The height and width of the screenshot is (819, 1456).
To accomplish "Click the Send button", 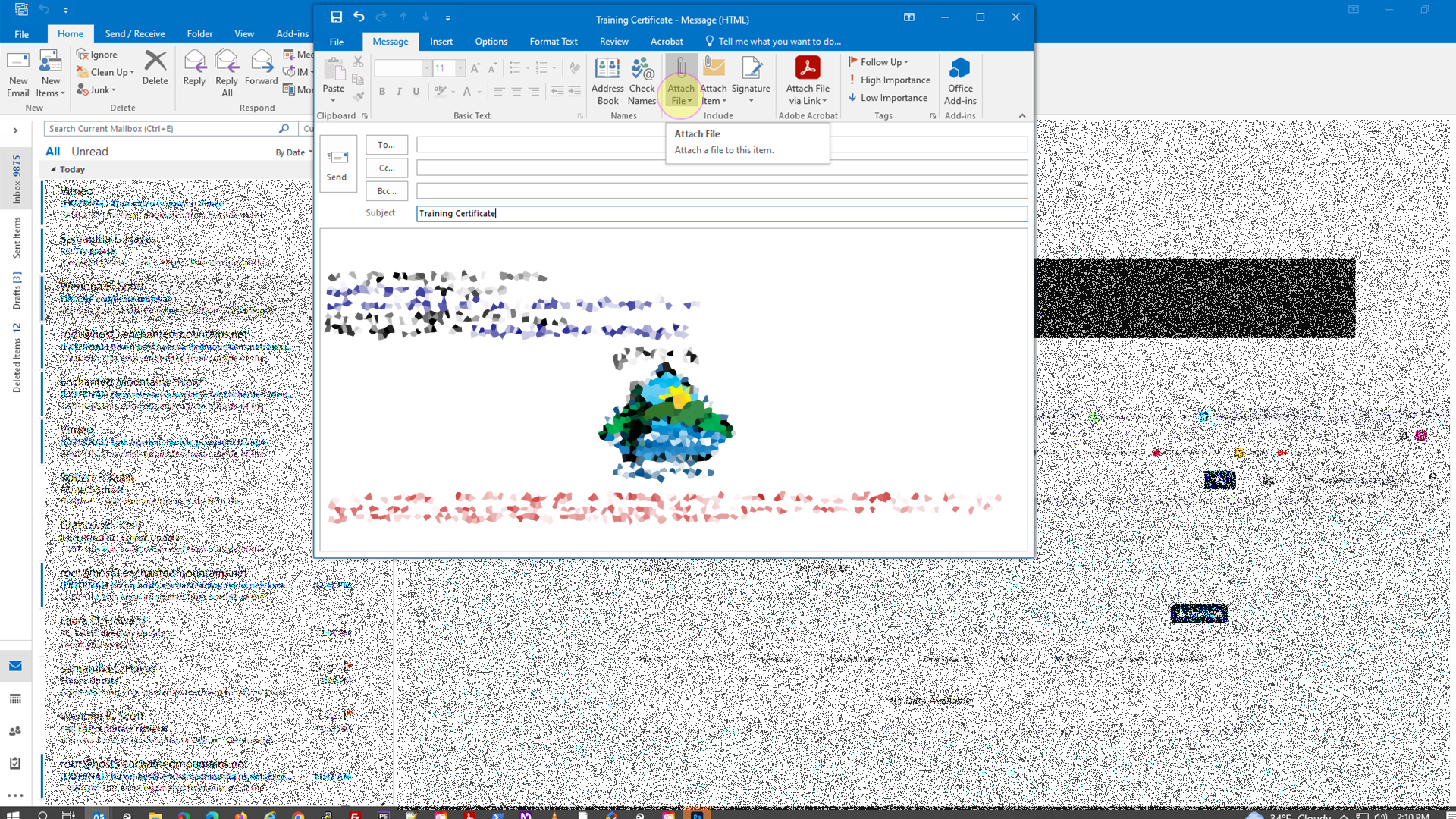I will 337,163.
